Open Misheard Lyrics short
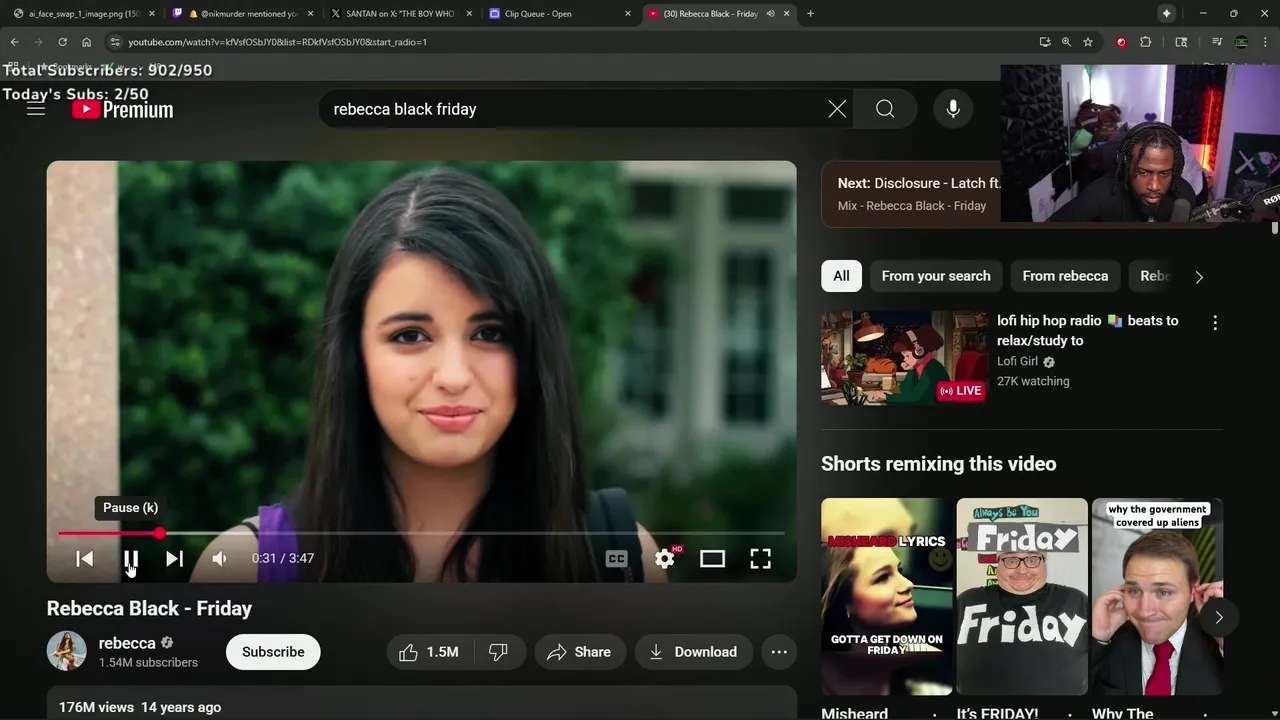 (886, 596)
